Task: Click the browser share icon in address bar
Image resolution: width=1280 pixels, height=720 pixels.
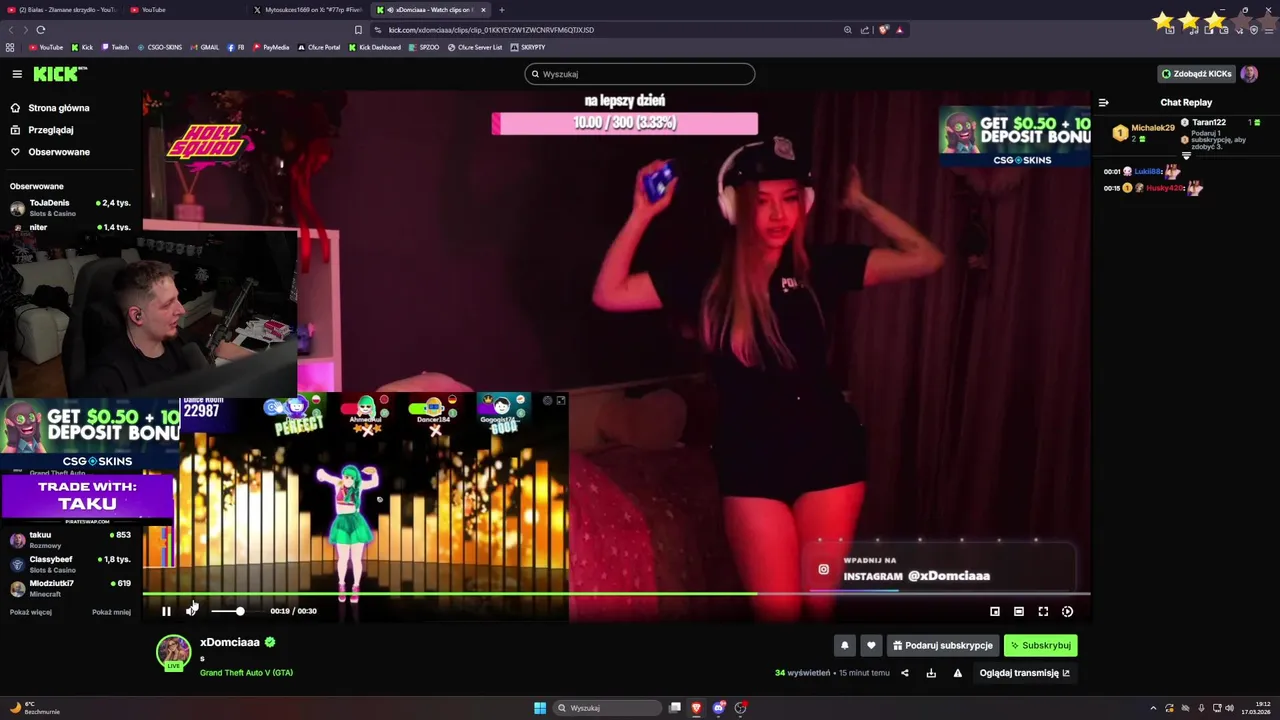Action: (865, 30)
